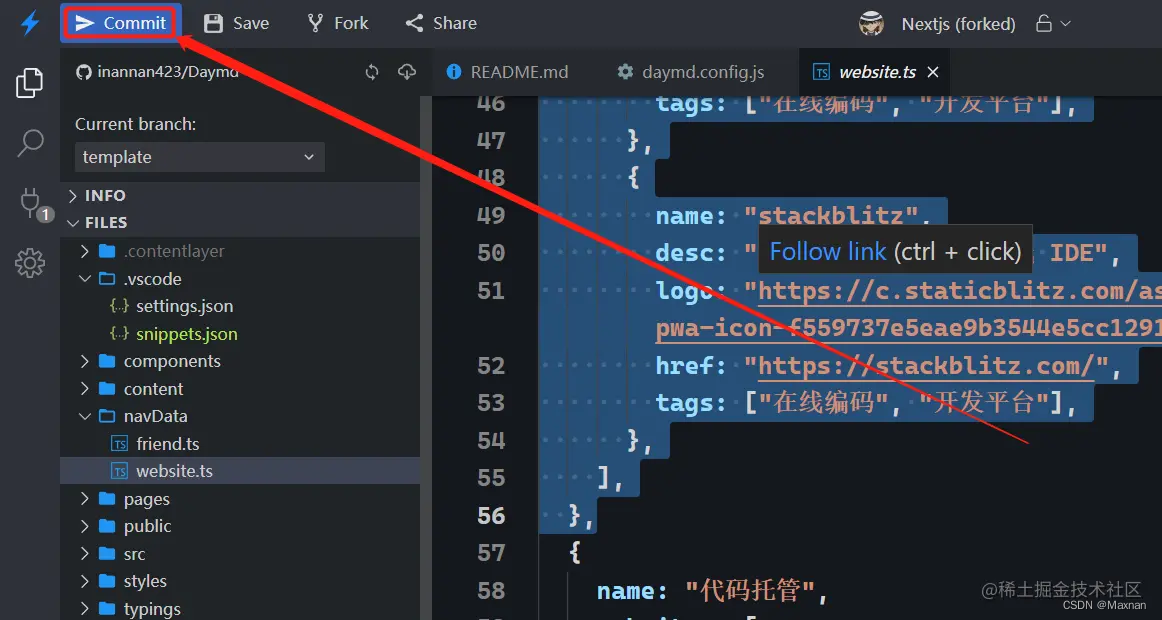Viewport: 1162px width, 620px height.
Task: Close the website.ts tab with the X
Action: tap(933, 72)
